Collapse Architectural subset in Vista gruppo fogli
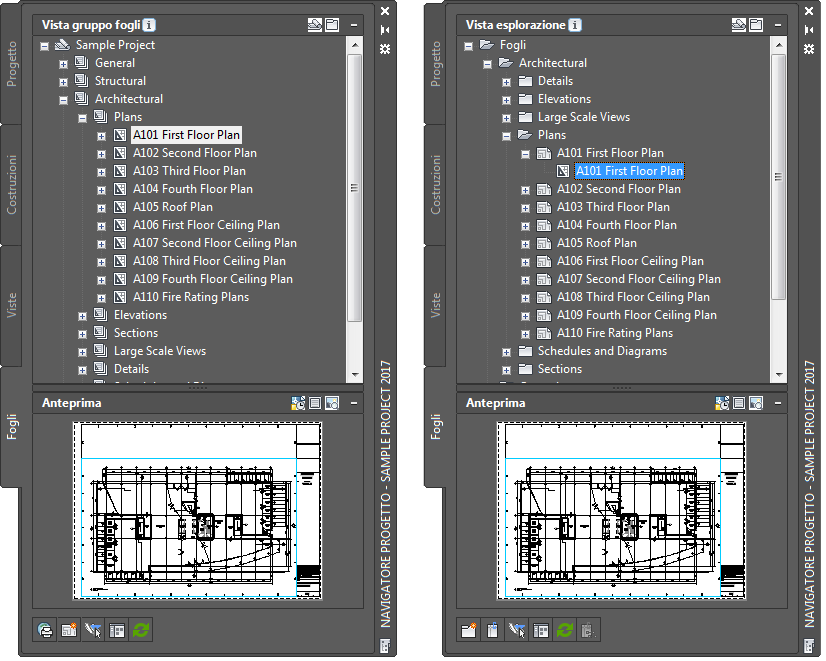The height and width of the screenshot is (661, 826). pyautogui.click(x=63, y=100)
